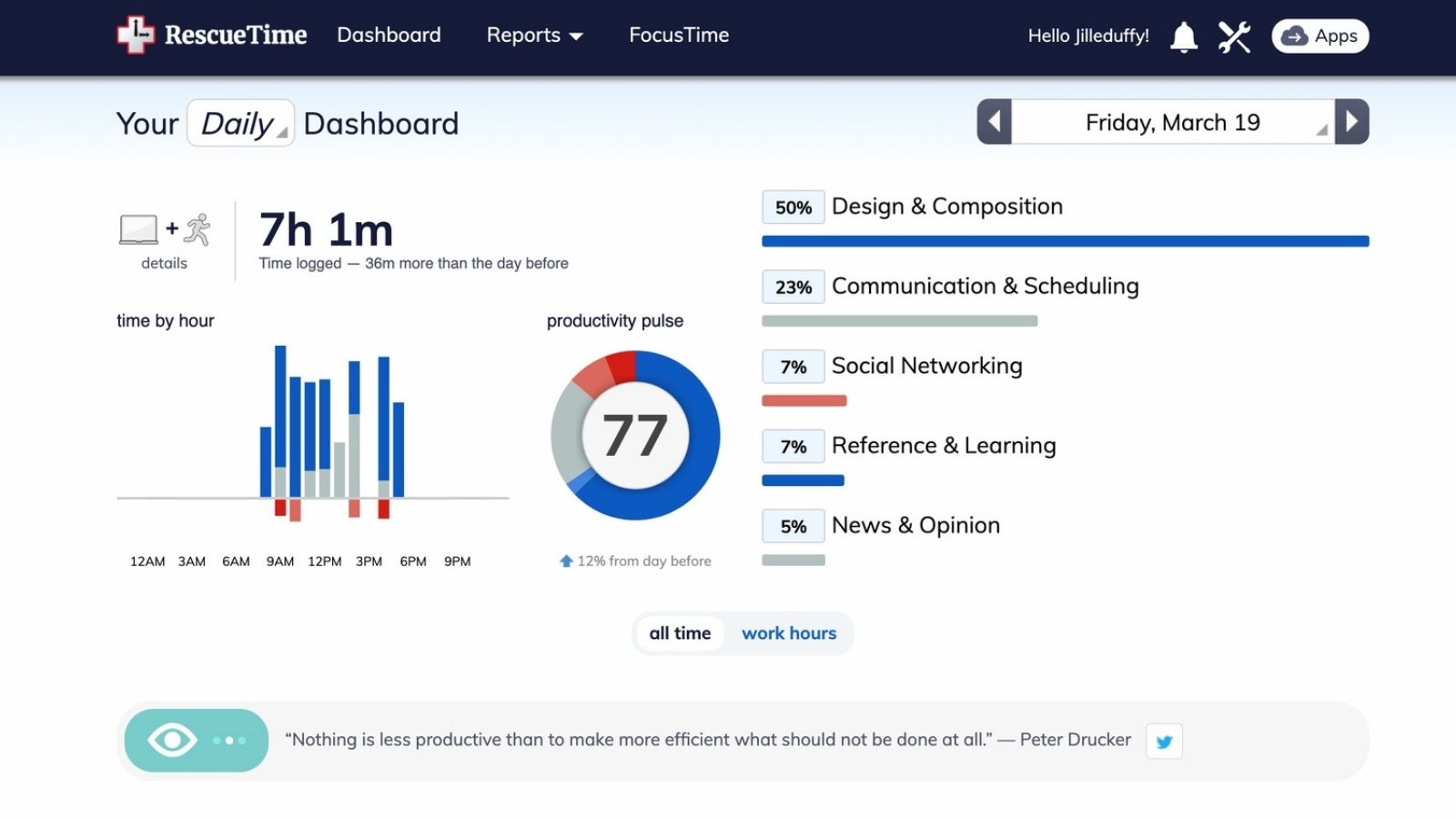Open Design & Composition category

[x=947, y=207]
